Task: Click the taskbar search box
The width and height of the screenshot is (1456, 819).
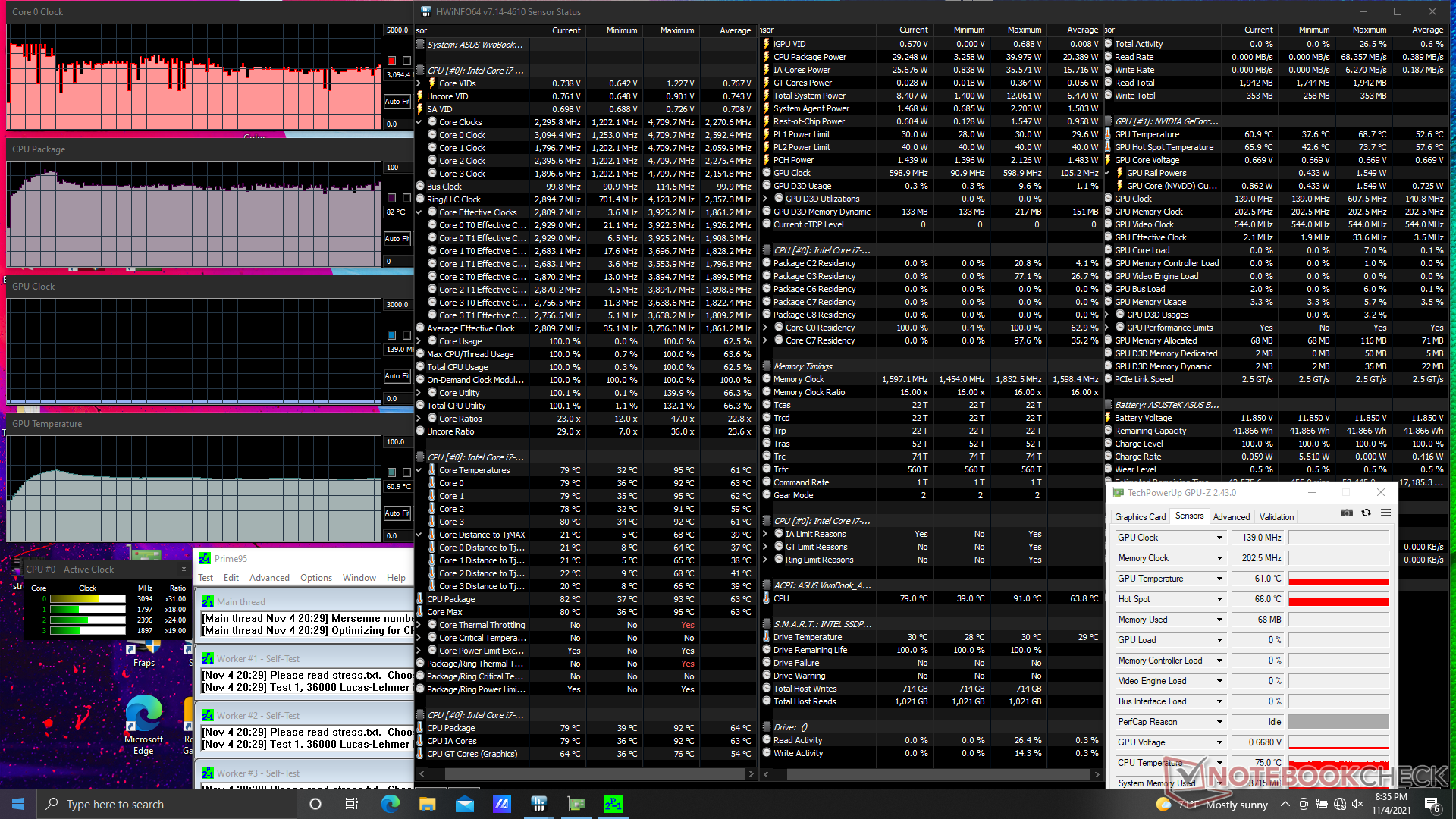Action: (x=167, y=804)
